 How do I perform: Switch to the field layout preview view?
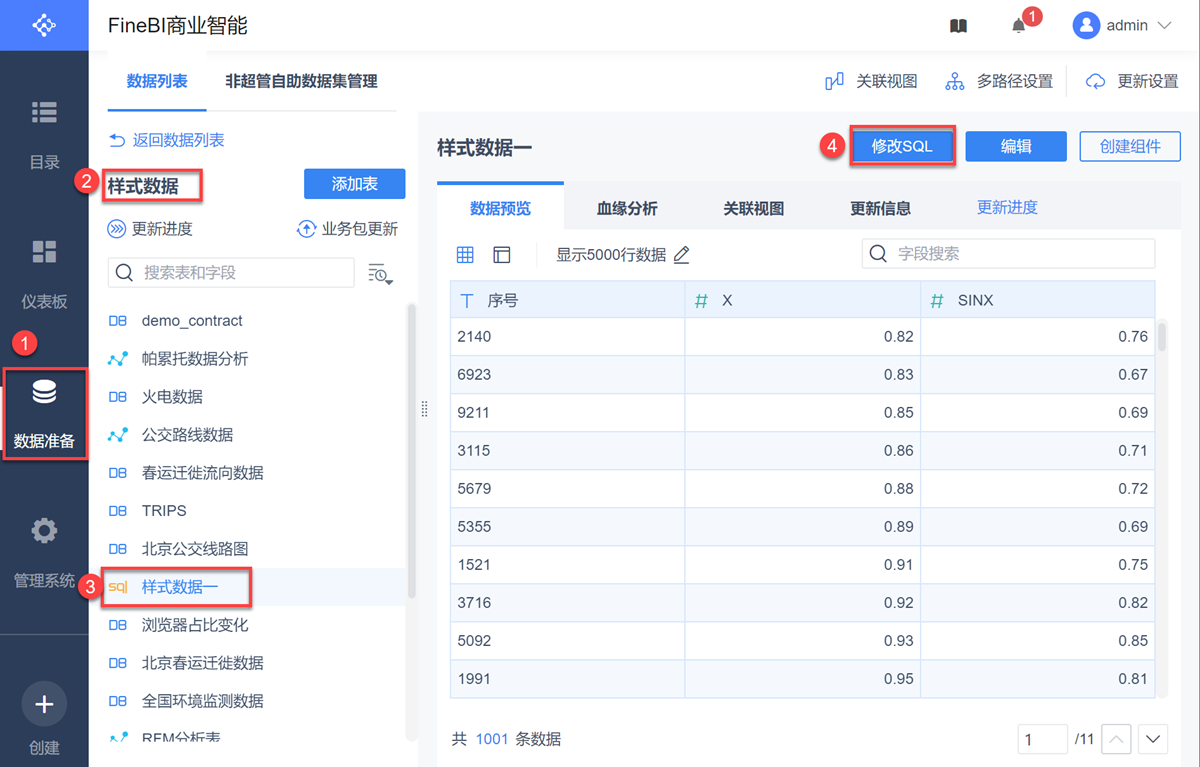click(502, 255)
